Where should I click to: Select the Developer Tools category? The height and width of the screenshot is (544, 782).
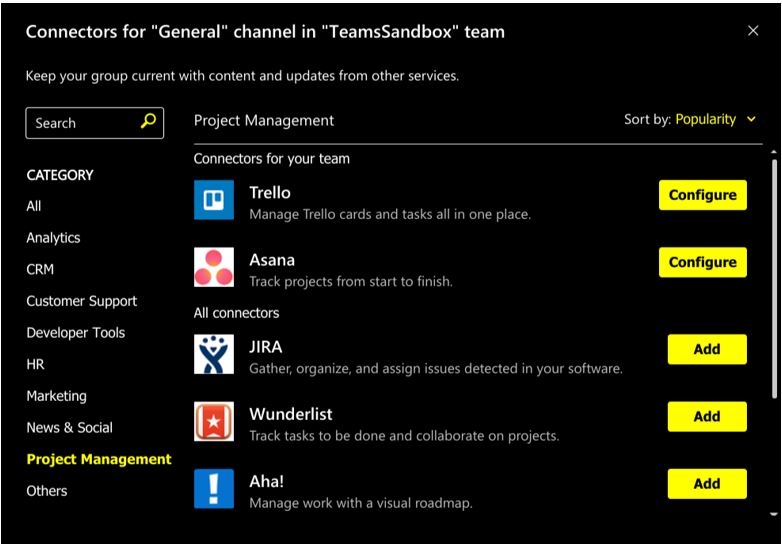pyautogui.click(x=76, y=333)
